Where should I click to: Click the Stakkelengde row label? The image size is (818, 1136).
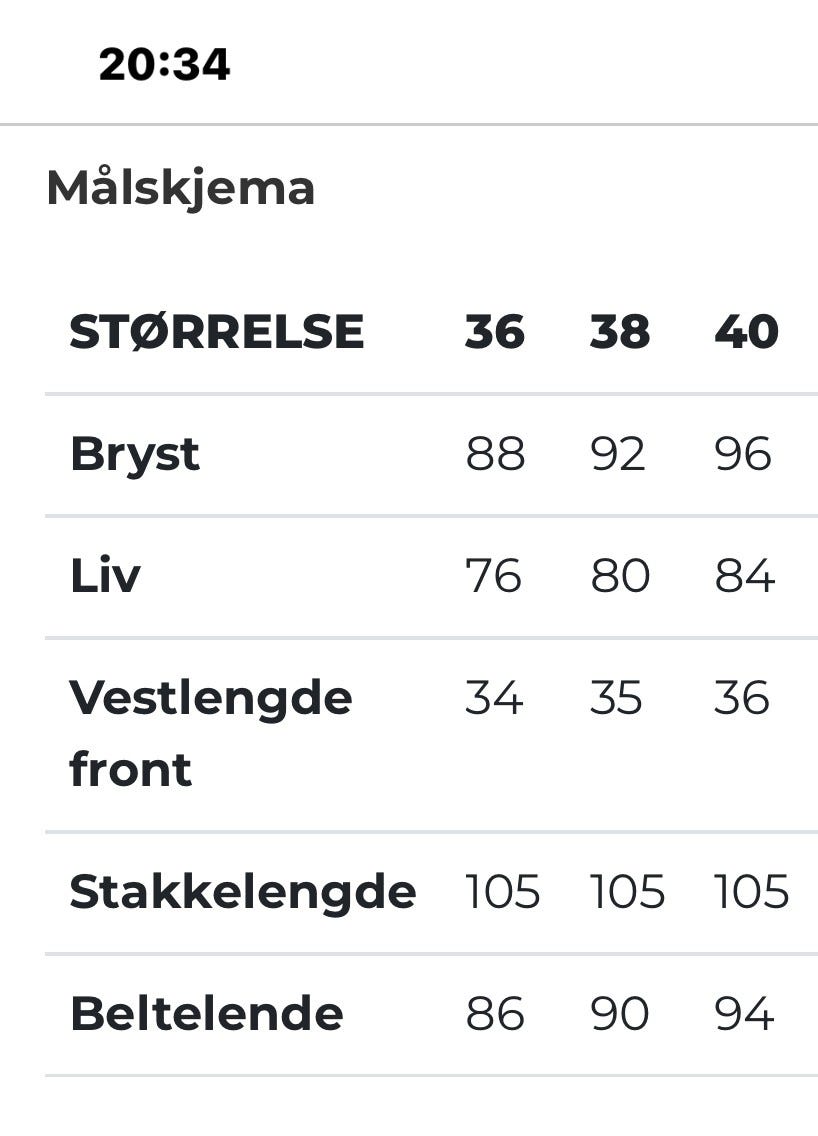243,892
